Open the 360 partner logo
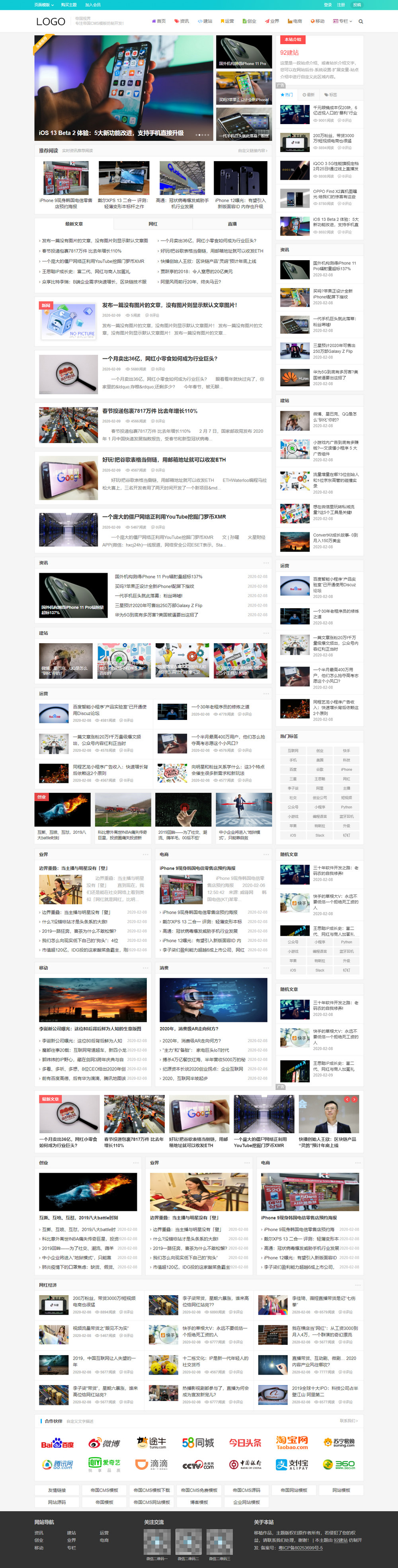This screenshot has height=1568, width=398. point(339,1465)
